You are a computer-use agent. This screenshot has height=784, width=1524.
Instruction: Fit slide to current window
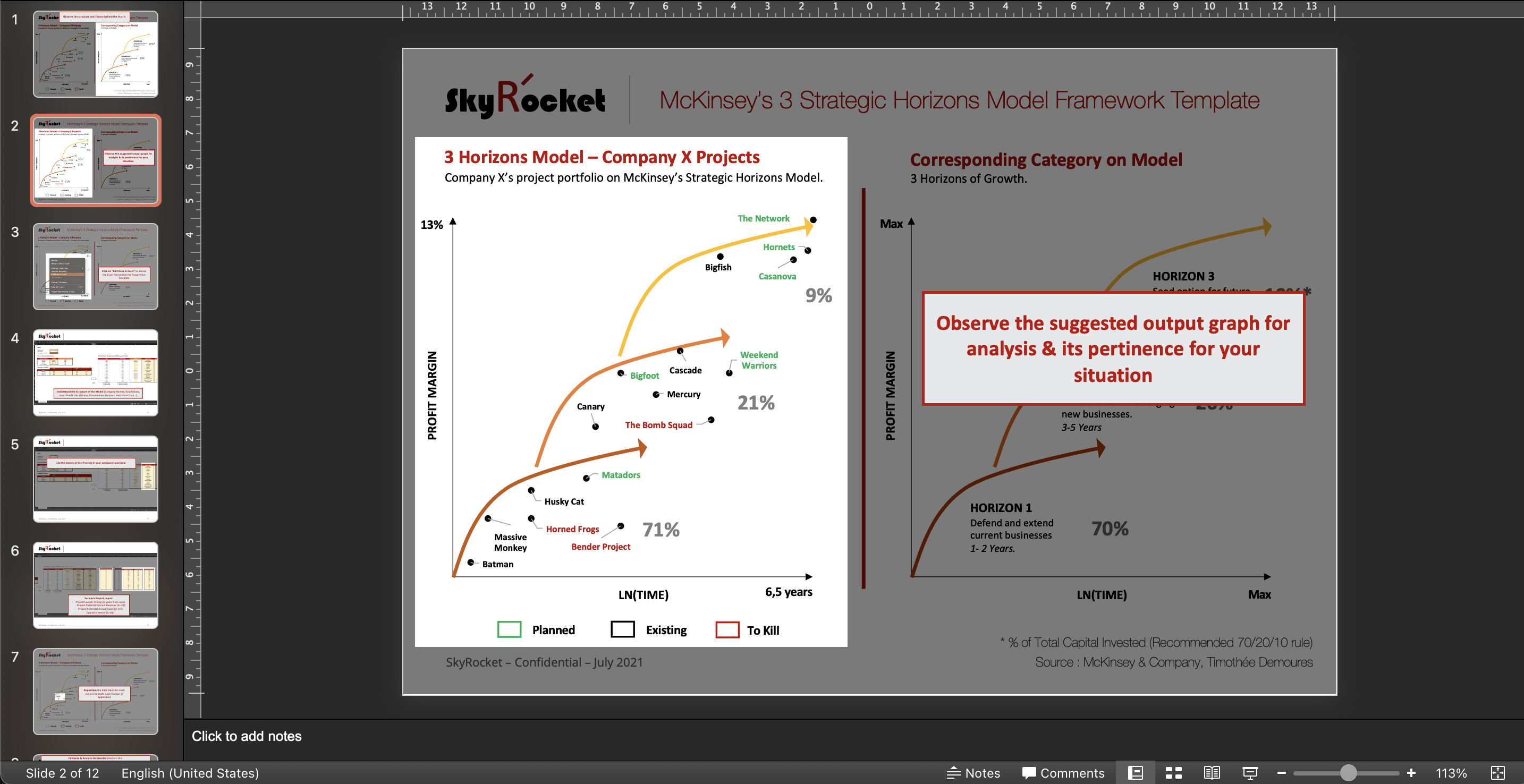[x=1497, y=773]
